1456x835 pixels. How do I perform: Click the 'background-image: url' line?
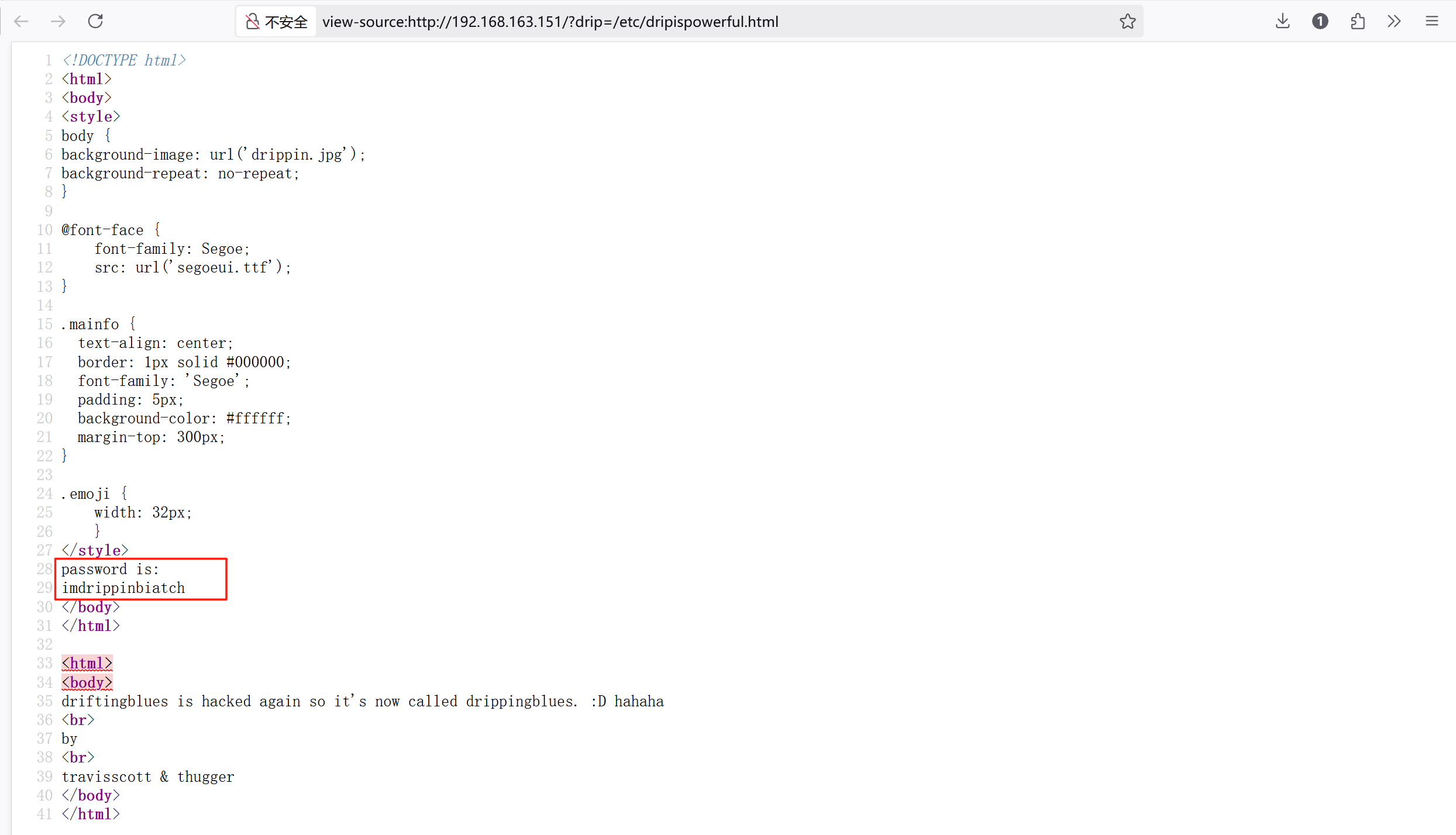pos(214,154)
